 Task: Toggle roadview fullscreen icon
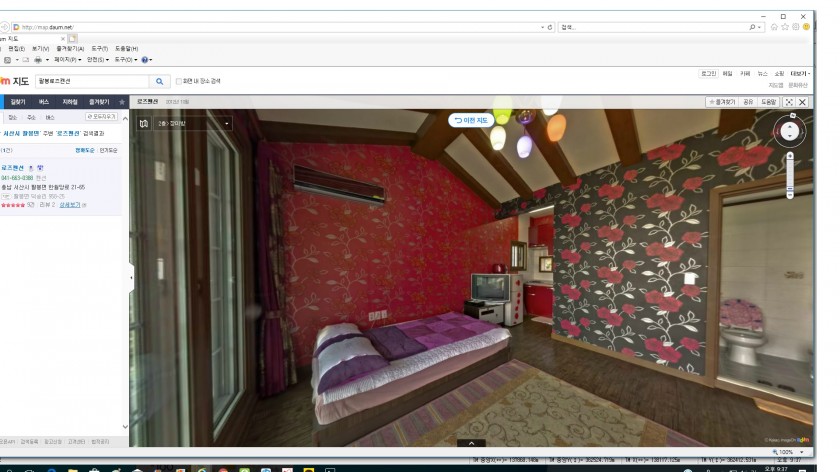789,102
